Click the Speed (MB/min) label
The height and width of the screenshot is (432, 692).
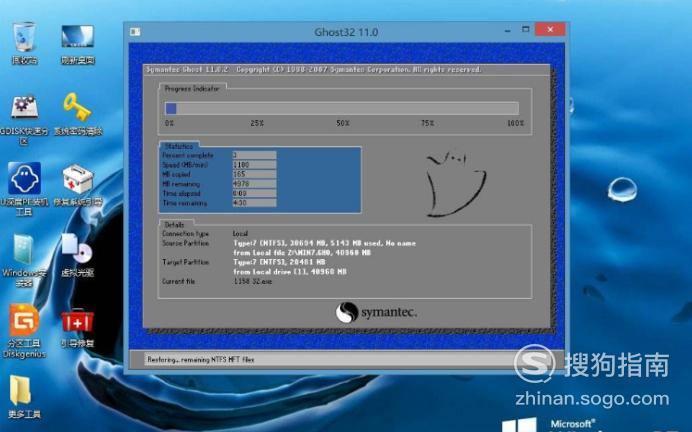(185, 165)
